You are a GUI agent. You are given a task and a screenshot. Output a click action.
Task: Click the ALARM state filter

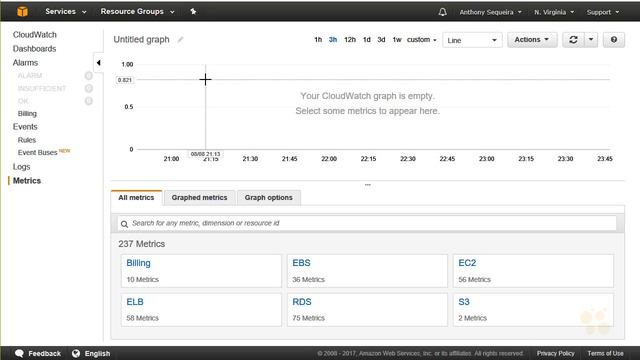[30, 76]
